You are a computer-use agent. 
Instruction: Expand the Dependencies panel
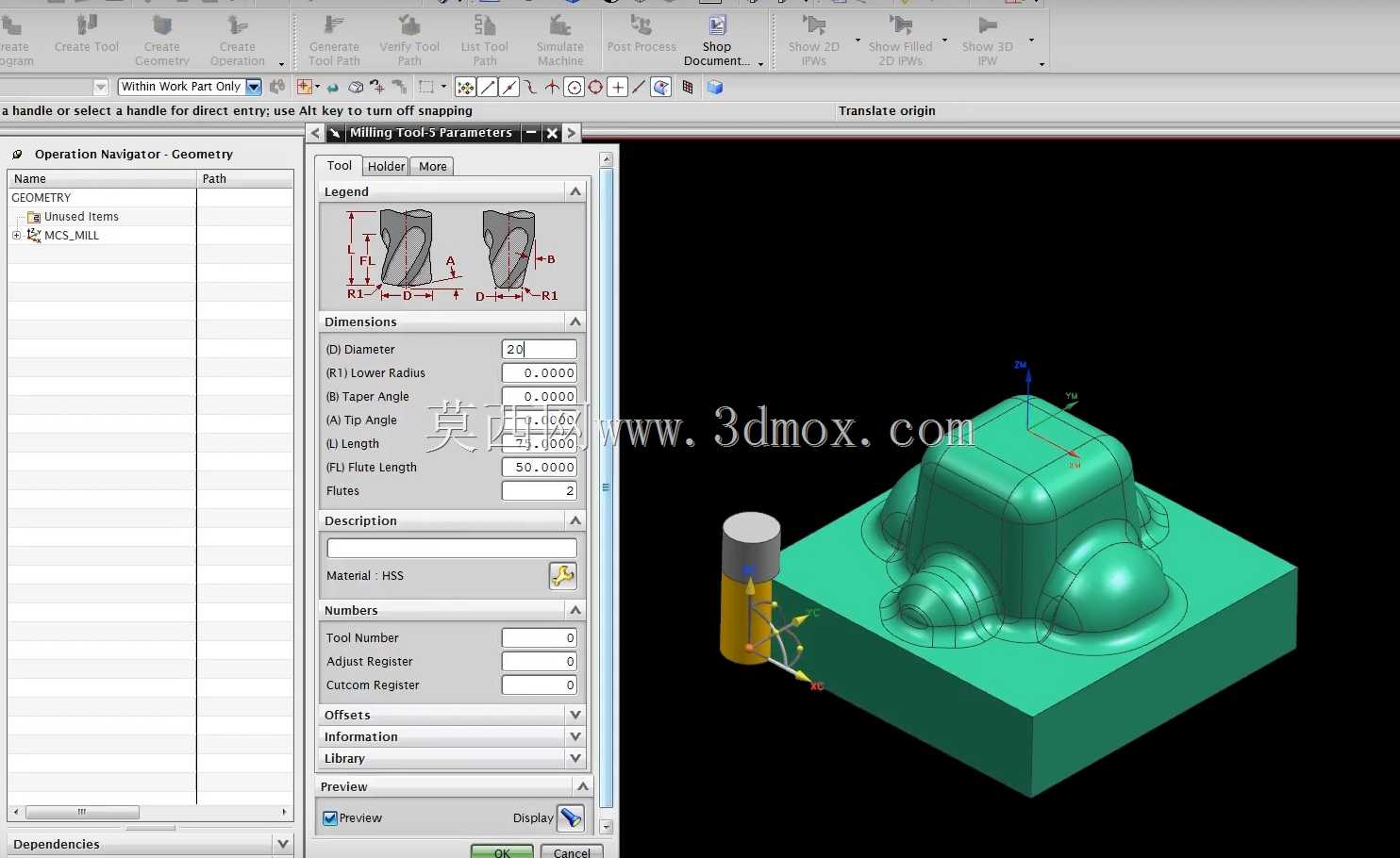[x=282, y=844]
